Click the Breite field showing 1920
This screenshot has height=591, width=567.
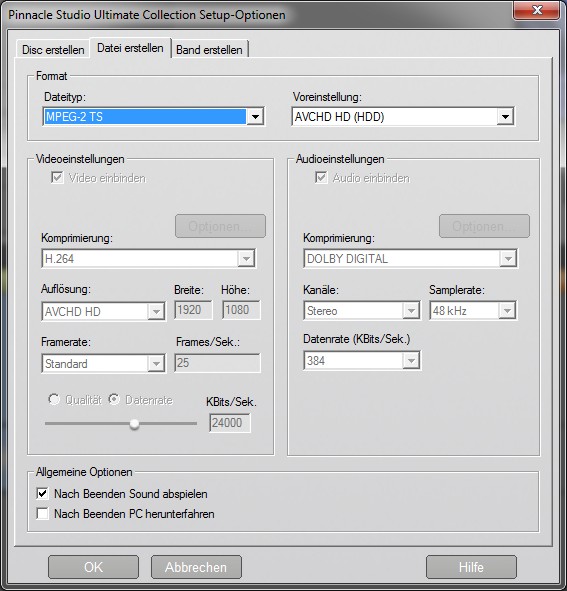coord(193,310)
